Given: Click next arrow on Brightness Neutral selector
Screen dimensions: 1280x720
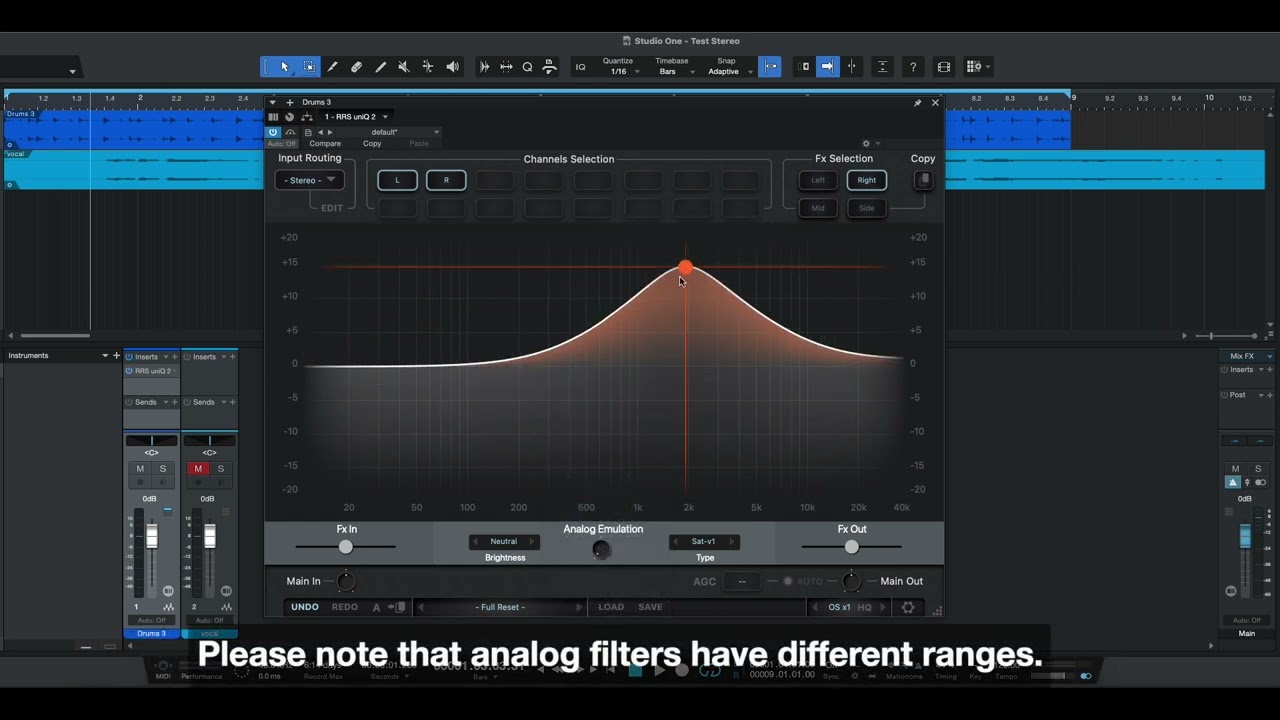Looking at the screenshot, I should pyautogui.click(x=532, y=542).
